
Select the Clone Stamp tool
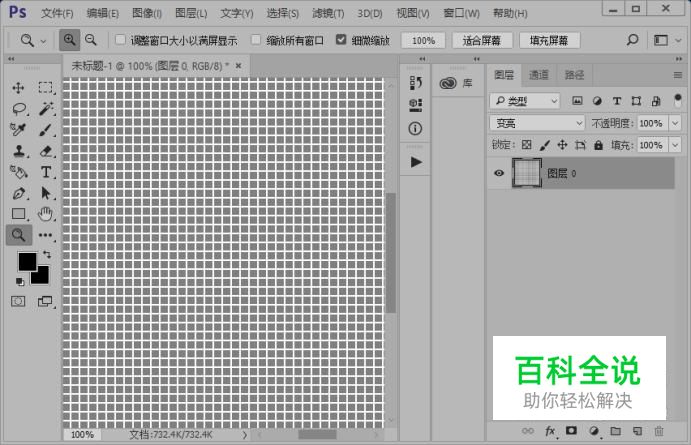point(19,151)
